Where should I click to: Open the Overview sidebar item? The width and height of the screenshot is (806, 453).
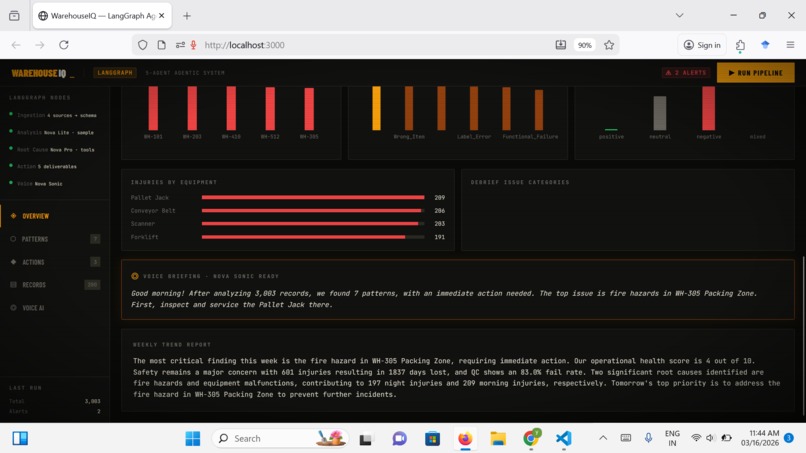(54, 216)
